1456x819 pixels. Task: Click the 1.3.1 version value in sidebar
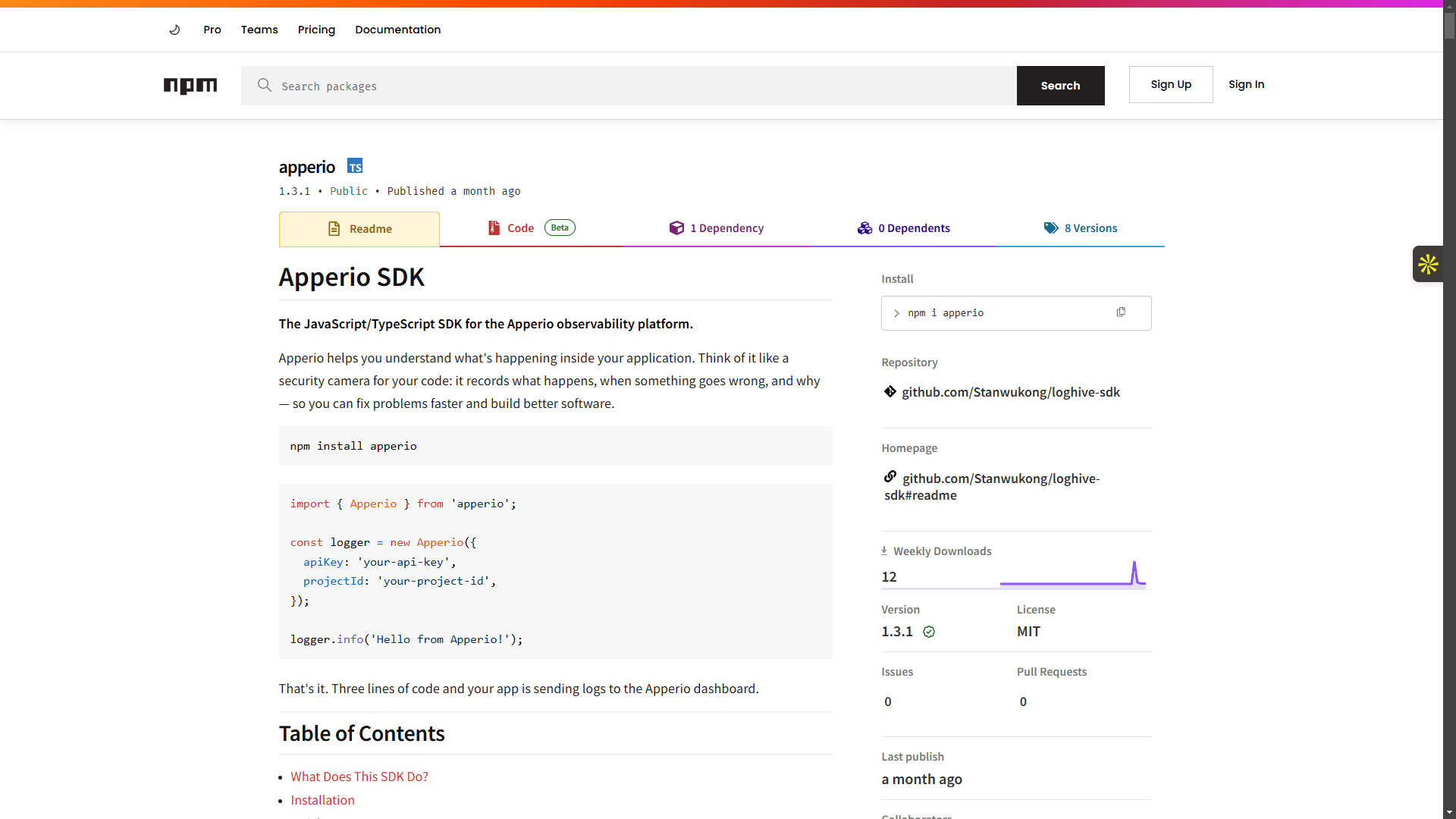point(897,632)
